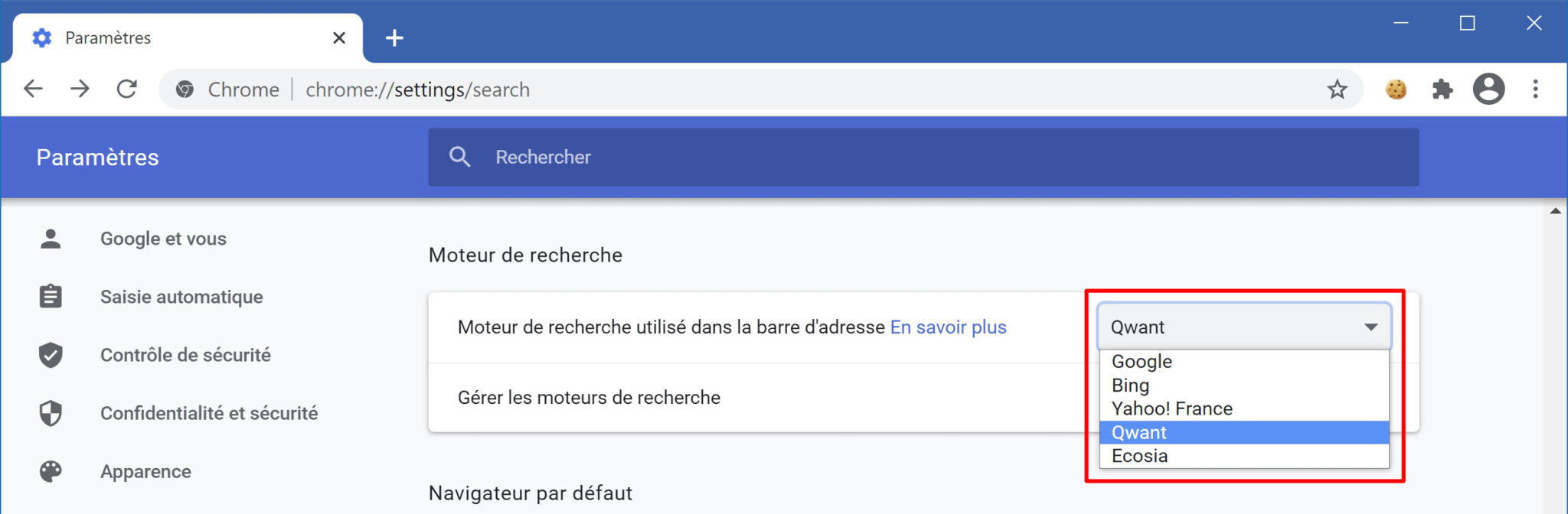Click the reload page icon
This screenshot has width=1568, height=514.
(x=127, y=89)
